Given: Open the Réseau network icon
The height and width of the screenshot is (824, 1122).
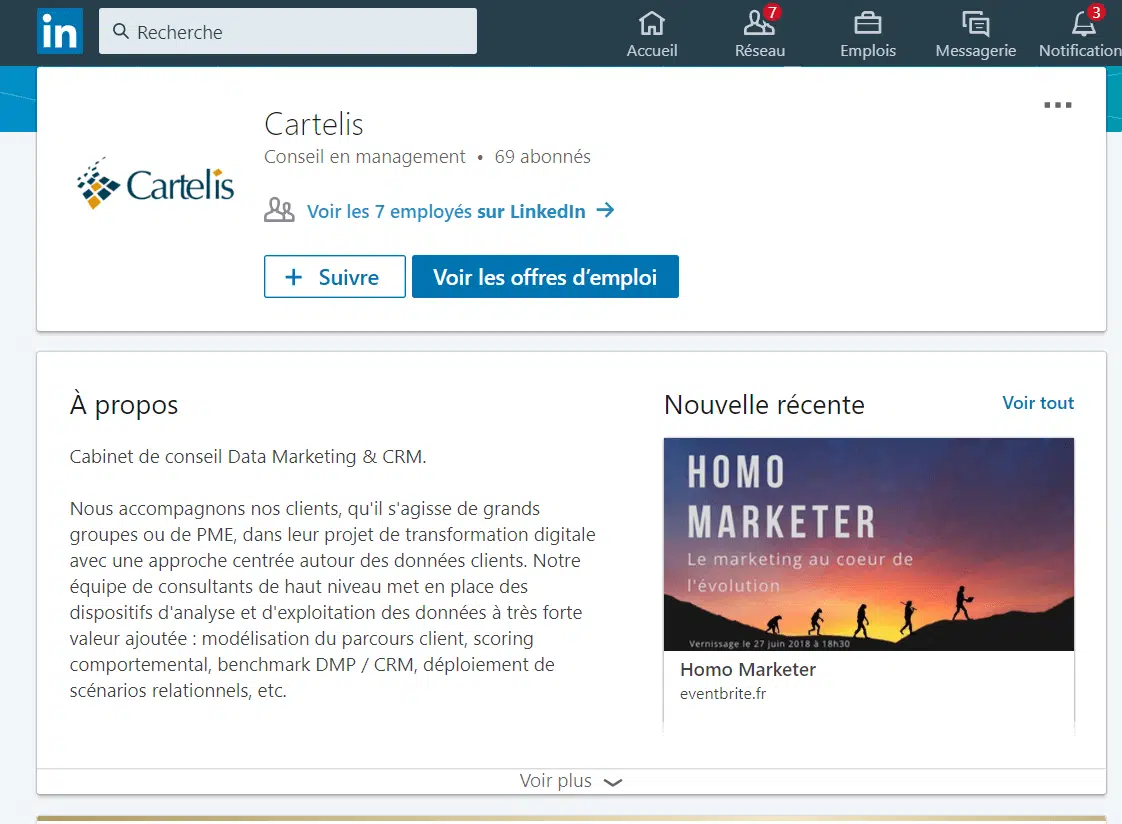Looking at the screenshot, I should tap(760, 23).
